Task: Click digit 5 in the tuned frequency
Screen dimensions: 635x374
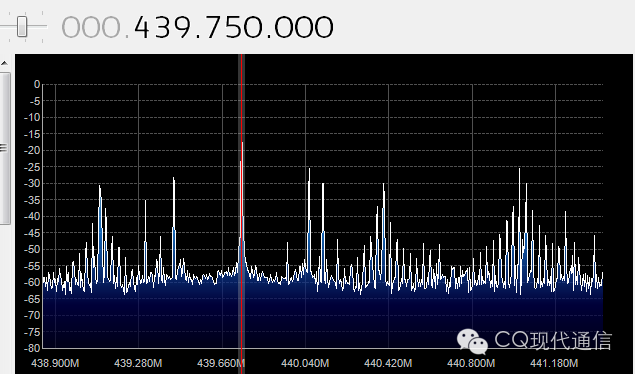Action: tap(233, 28)
